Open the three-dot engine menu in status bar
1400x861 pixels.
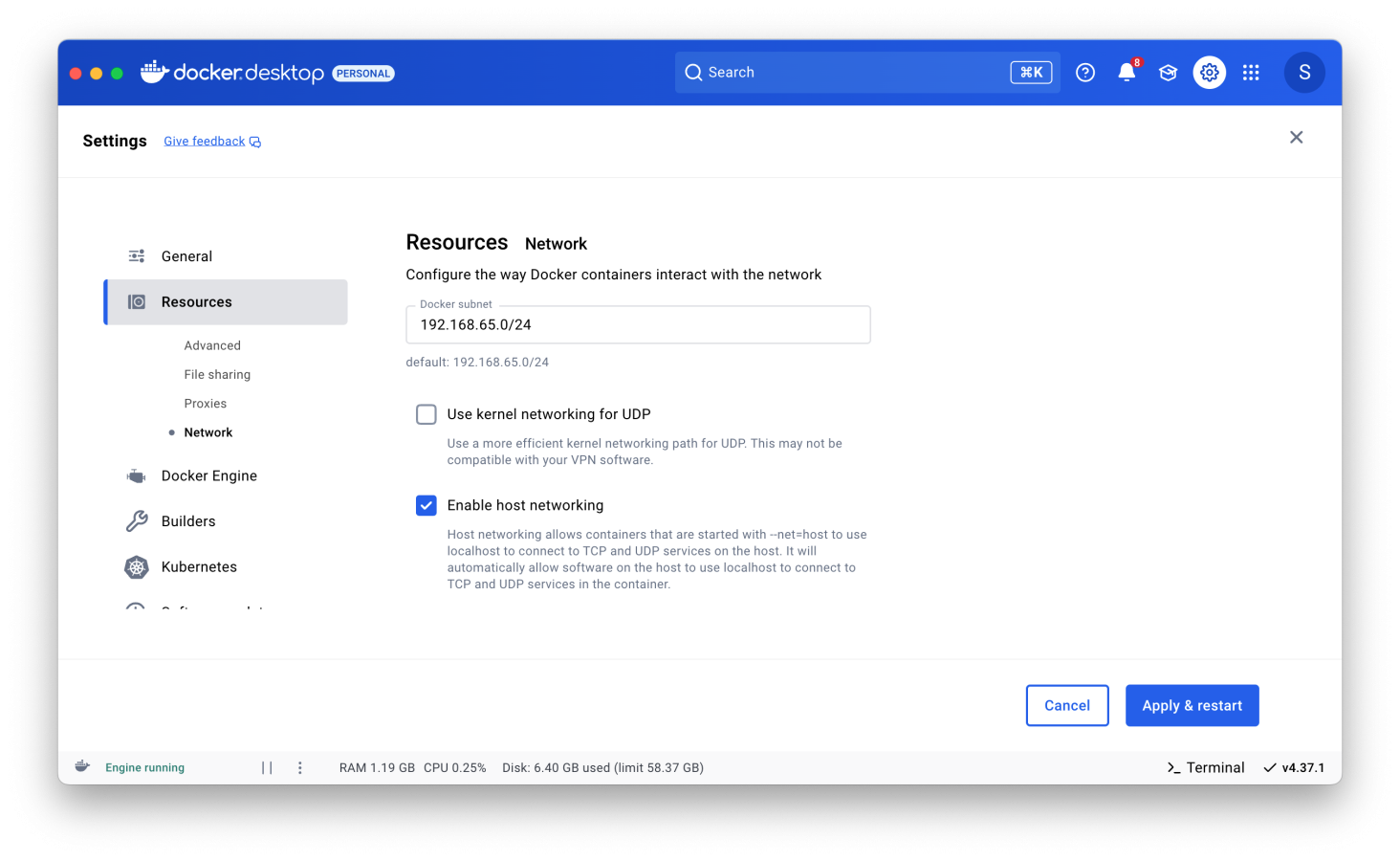click(299, 767)
